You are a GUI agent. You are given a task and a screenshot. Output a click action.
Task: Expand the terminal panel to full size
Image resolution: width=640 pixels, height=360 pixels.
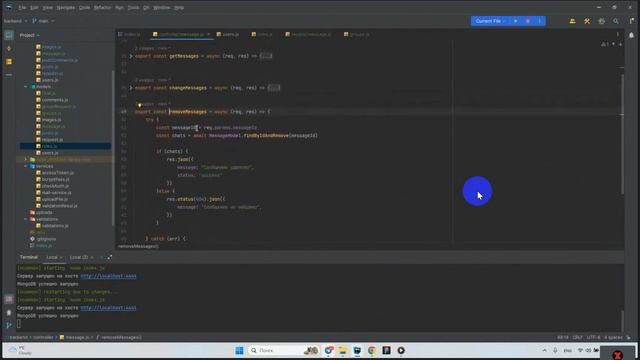pos(109,257)
